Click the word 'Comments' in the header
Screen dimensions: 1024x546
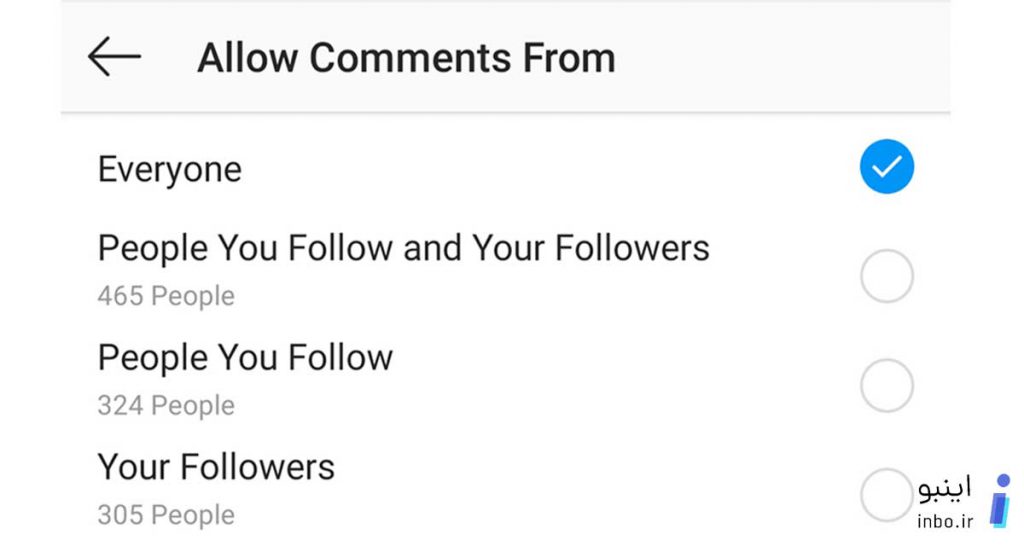click(x=410, y=58)
